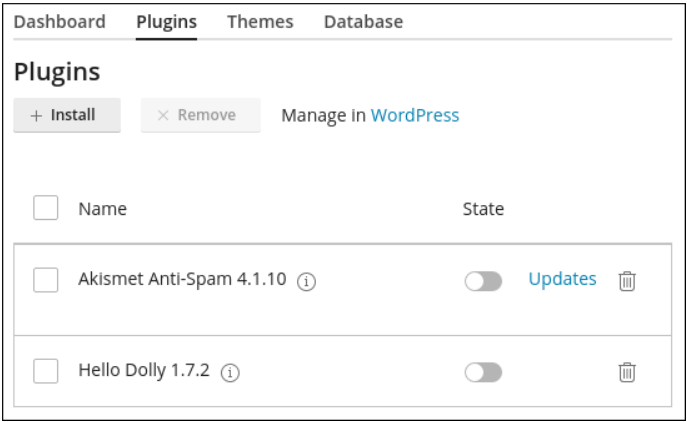Open the Hello Dolly info icon

click(231, 373)
